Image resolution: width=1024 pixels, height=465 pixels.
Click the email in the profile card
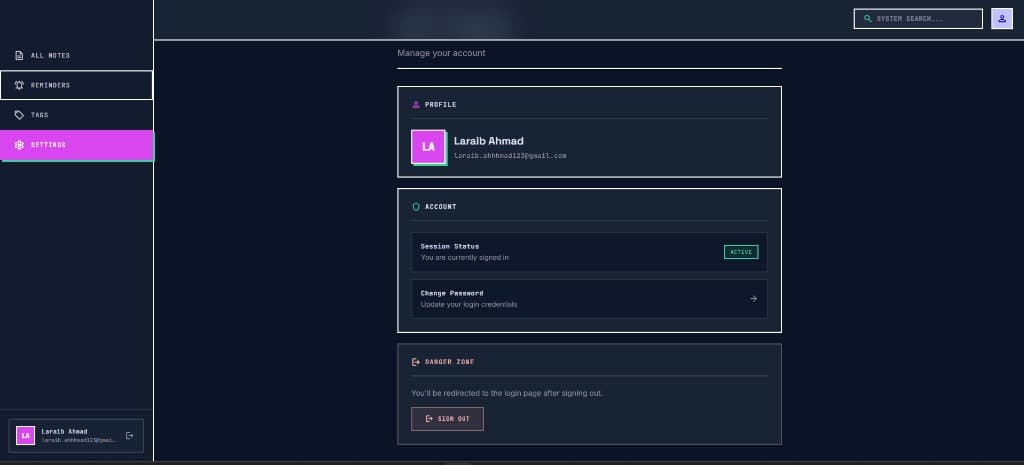pyautogui.click(x=510, y=156)
